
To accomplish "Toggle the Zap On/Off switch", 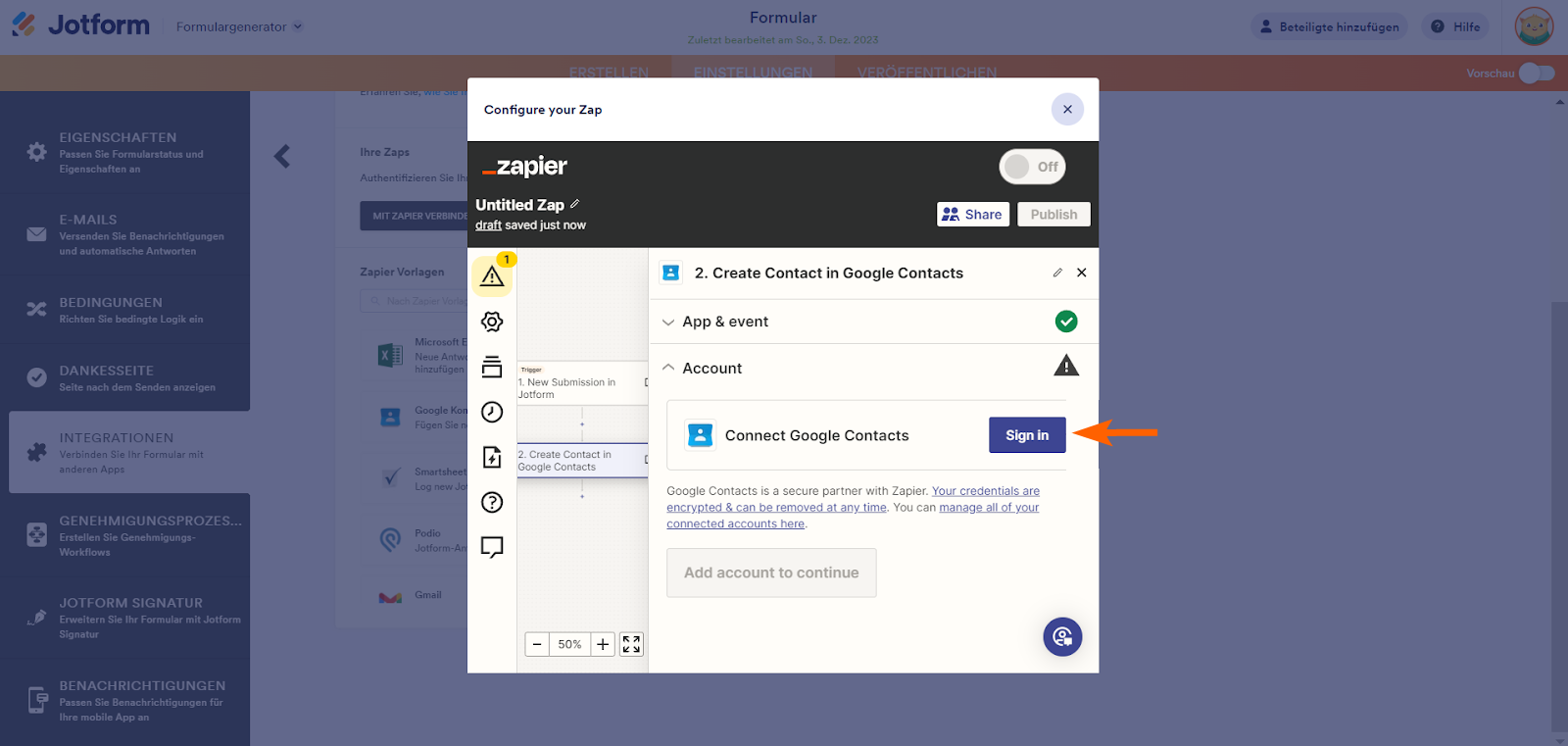I will click(x=1032, y=167).
